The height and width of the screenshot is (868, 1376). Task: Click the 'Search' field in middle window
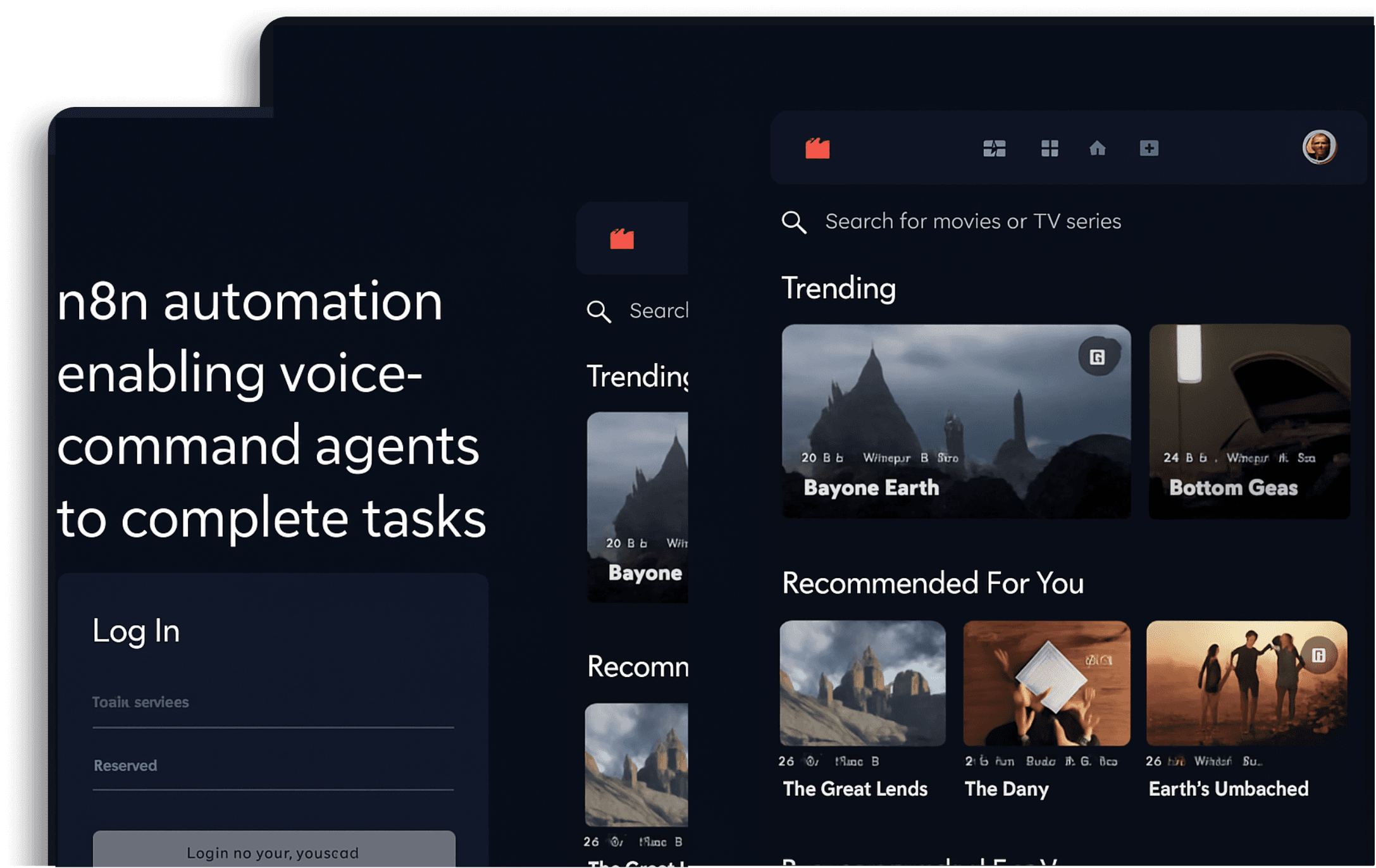pyautogui.click(x=659, y=311)
